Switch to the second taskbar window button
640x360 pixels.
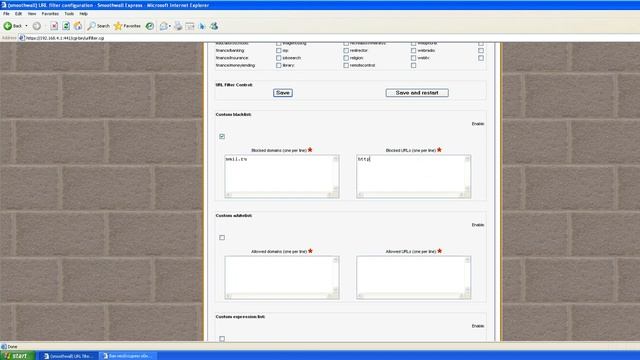127,356
